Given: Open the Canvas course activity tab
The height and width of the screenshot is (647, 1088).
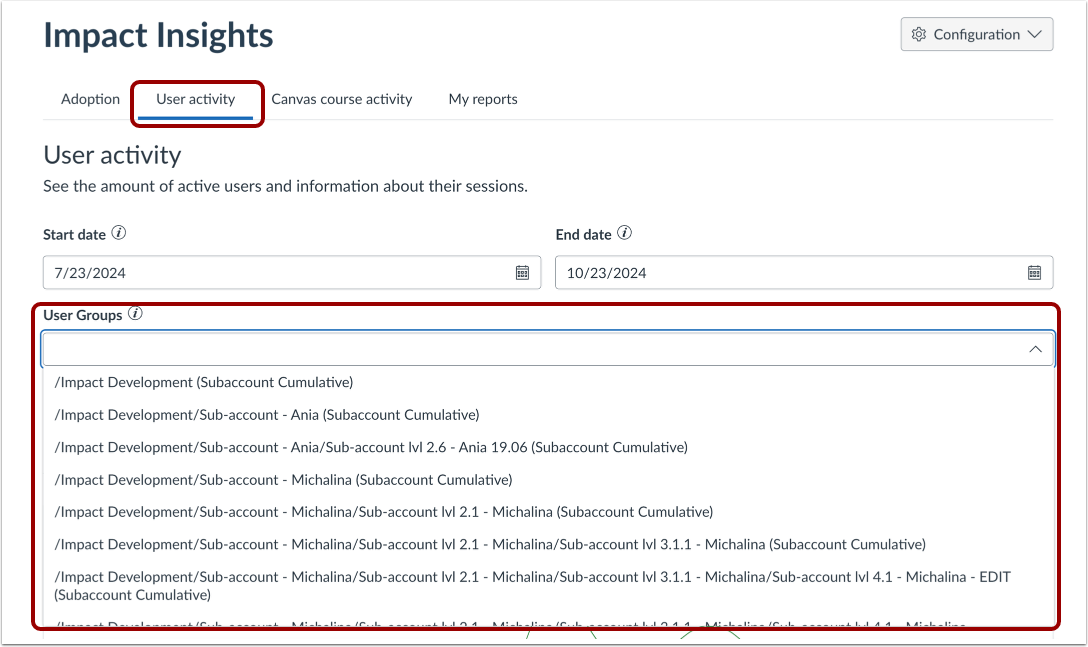Looking at the screenshot, I should 341,99.
